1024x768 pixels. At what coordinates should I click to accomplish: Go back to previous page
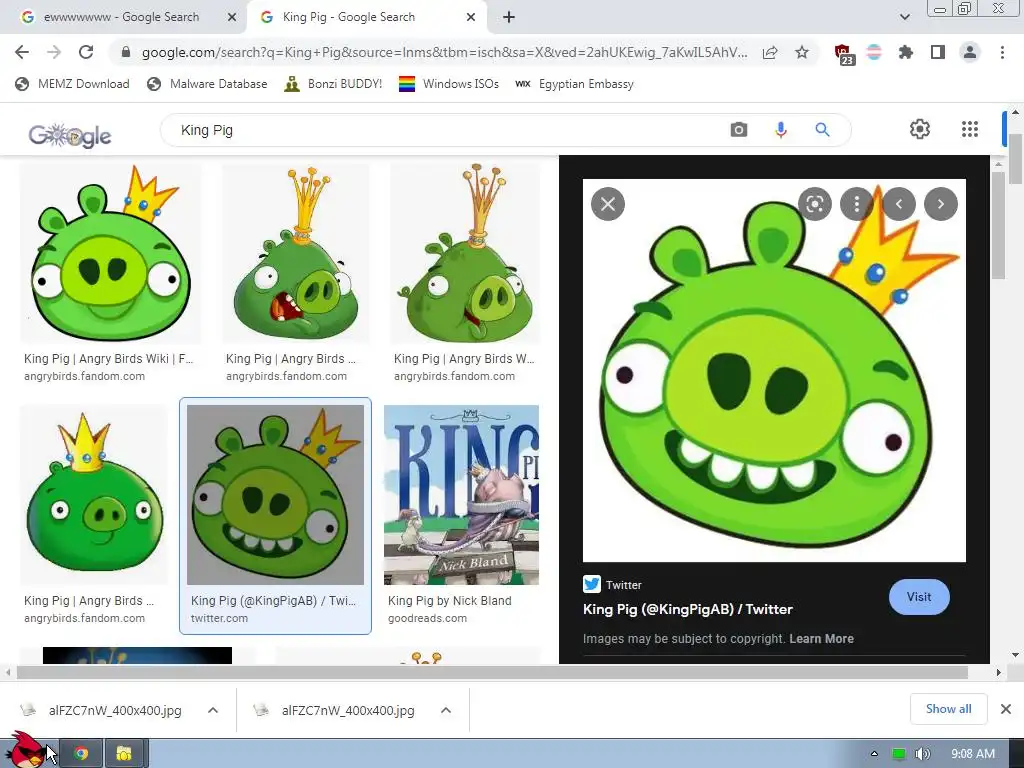coord(22,52)
